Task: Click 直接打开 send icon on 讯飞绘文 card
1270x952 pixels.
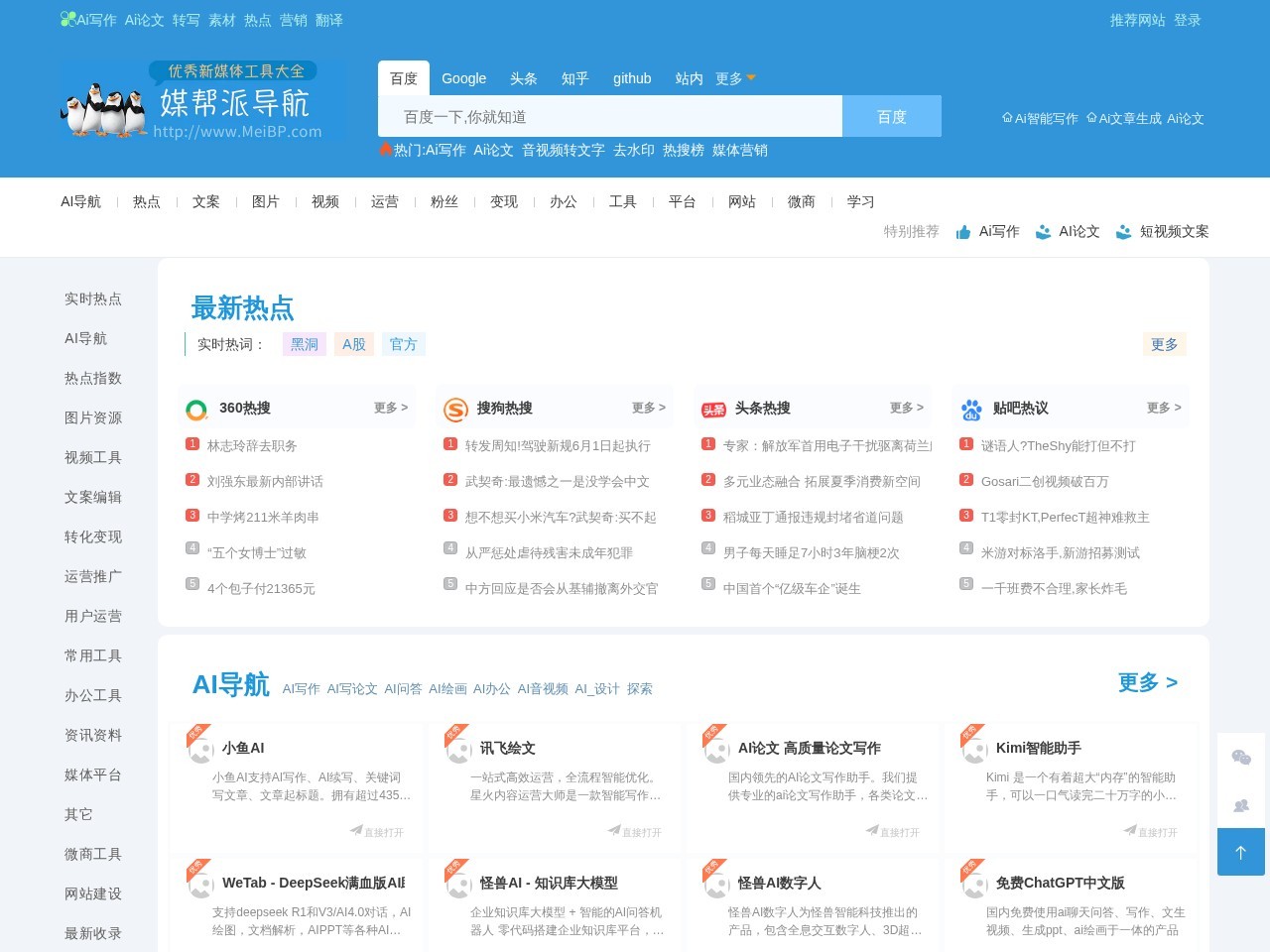Action: point(614,831)
